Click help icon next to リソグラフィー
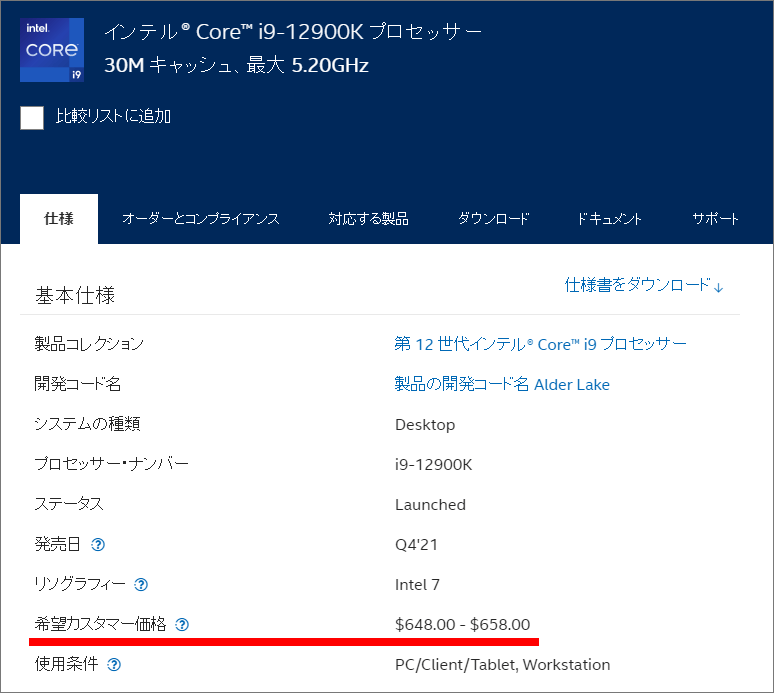The height and width of the screenshot is (693, 774). click(141, 584)
